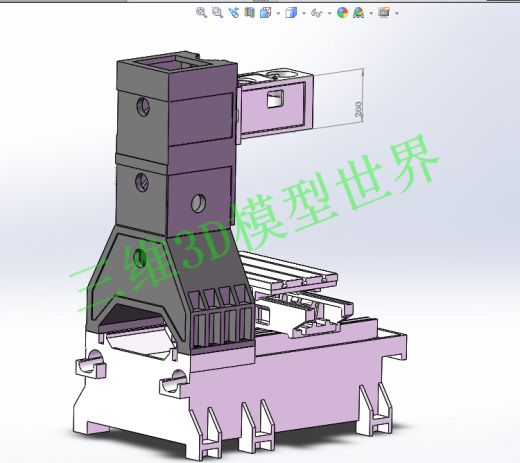Screen dimensions: 520x463
Task: Select the Zoom to Area tool
Action: click(x=217, y=13)
